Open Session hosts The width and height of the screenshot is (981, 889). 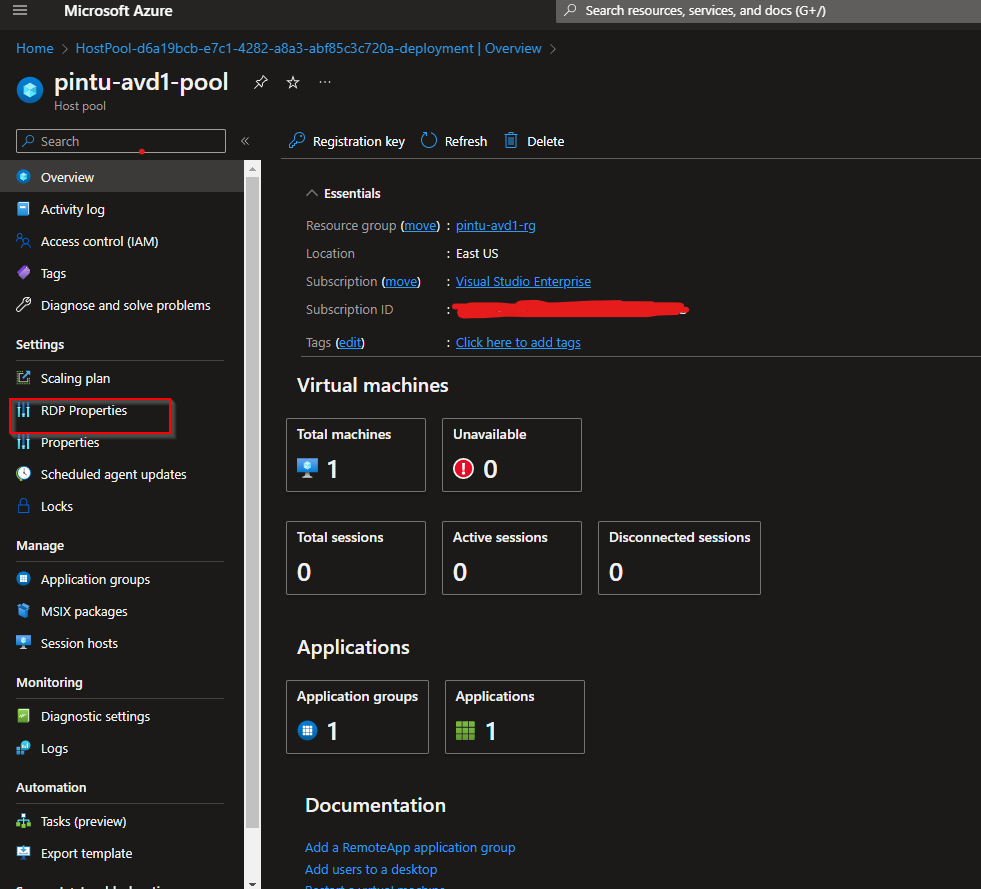point(121,643)
